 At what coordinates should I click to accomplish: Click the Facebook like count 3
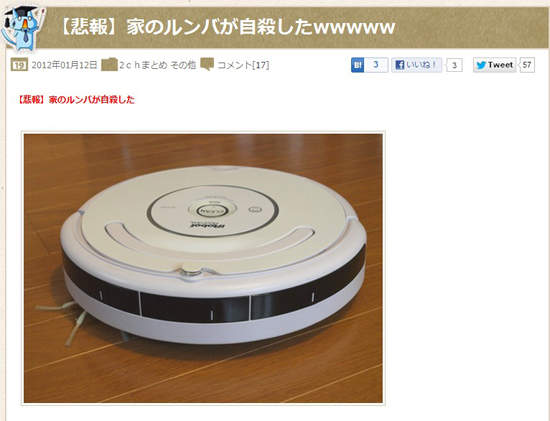(455, 65)
